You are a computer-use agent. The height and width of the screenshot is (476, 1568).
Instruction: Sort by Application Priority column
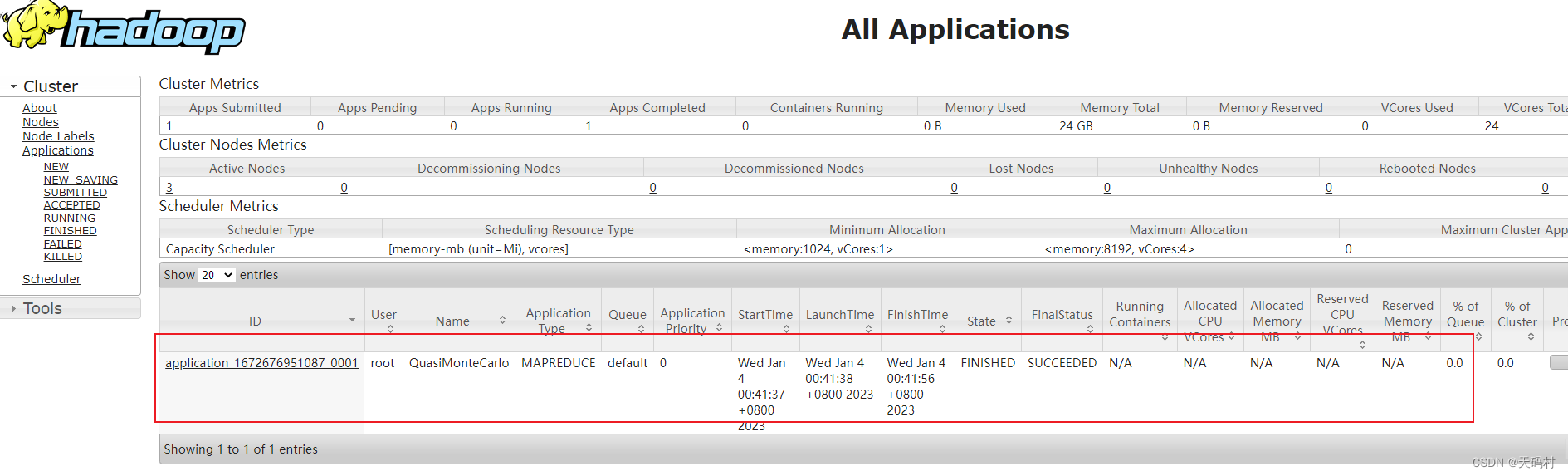click(x=693, y=321)
